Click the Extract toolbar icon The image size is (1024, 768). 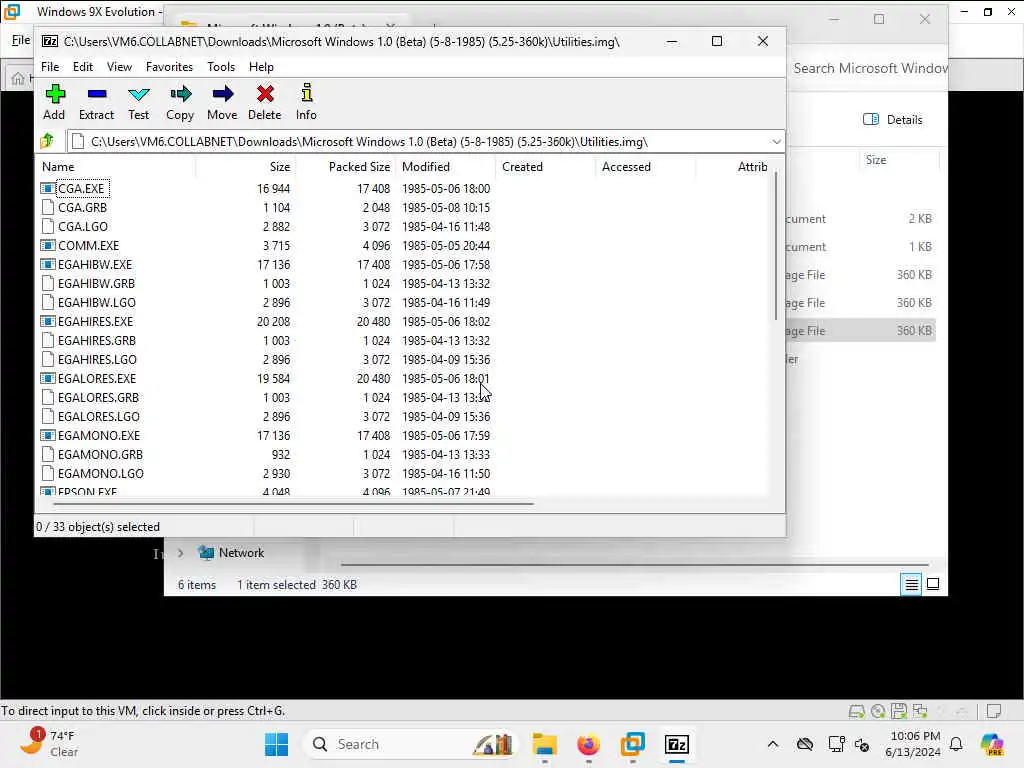coord(97,102)
